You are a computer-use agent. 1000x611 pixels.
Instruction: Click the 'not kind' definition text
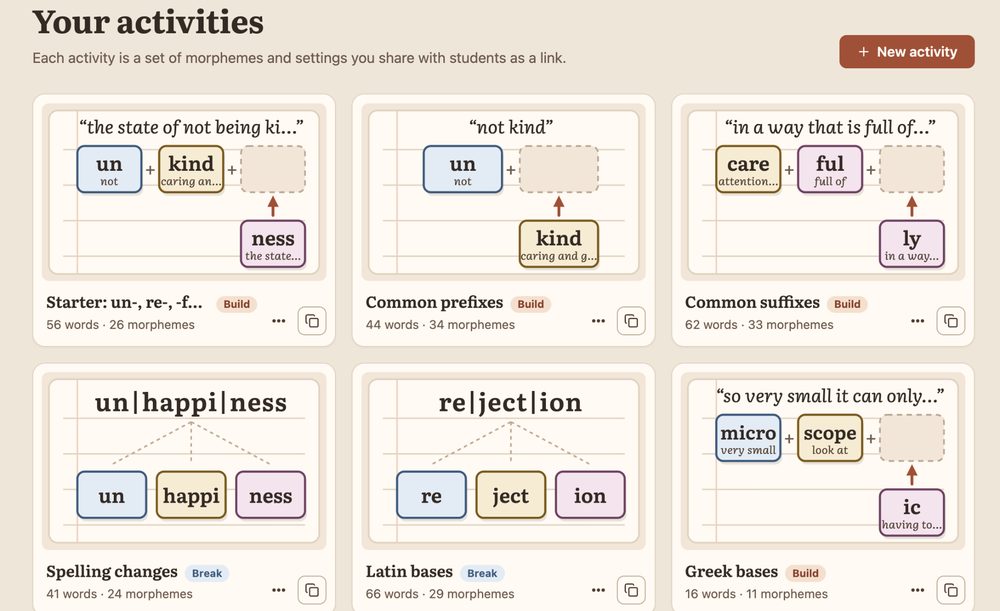(511, 127)
